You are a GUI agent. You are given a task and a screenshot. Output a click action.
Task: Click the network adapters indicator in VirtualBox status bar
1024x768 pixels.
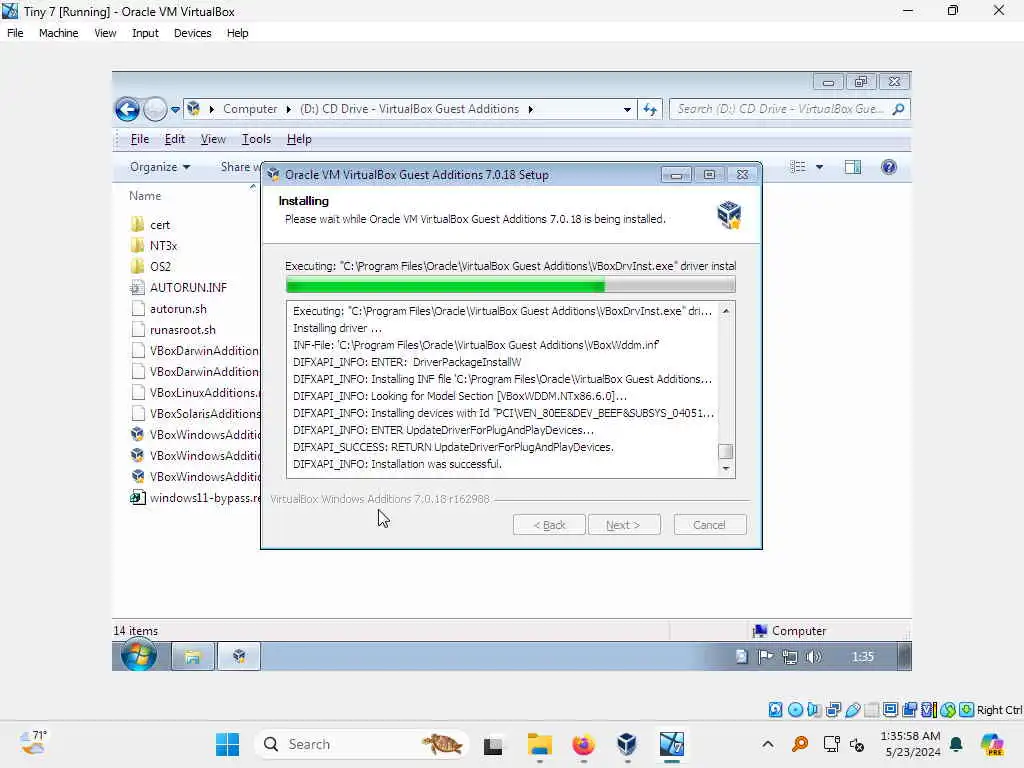pos(833,710)
